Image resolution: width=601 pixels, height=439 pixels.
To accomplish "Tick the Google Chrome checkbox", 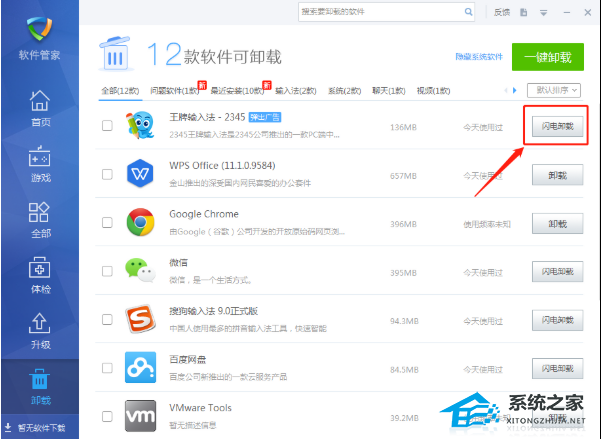I will point(107,223).
